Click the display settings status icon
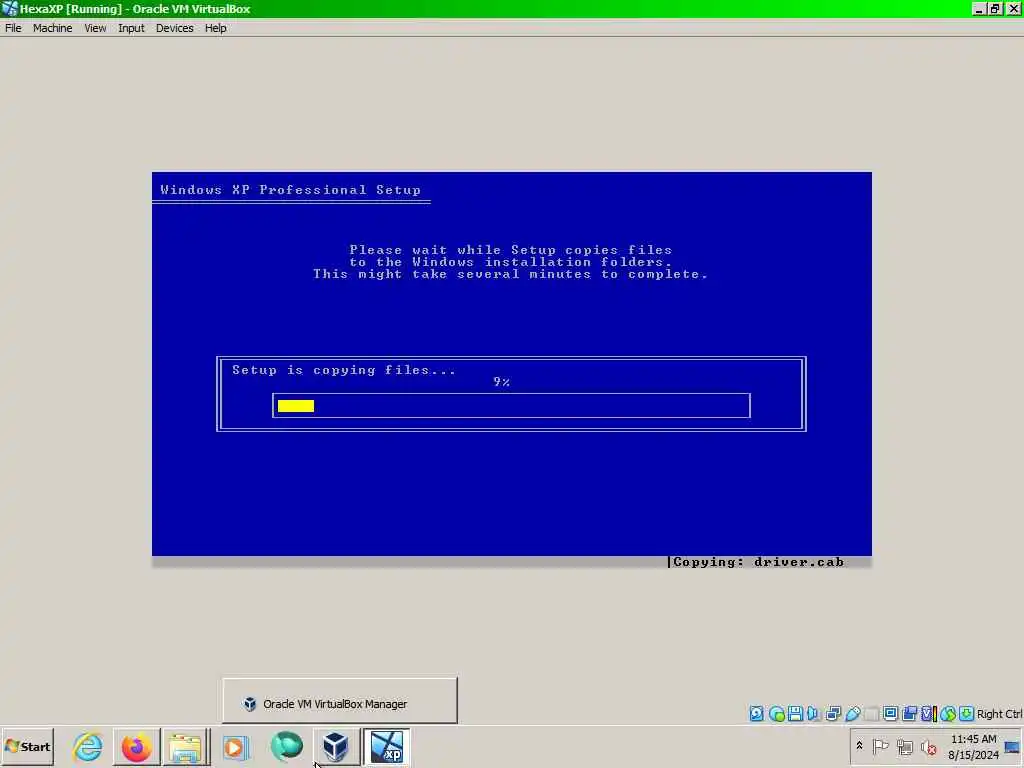Image resolution: width=1024 pixels, height=768 pixels. (890, 714)
